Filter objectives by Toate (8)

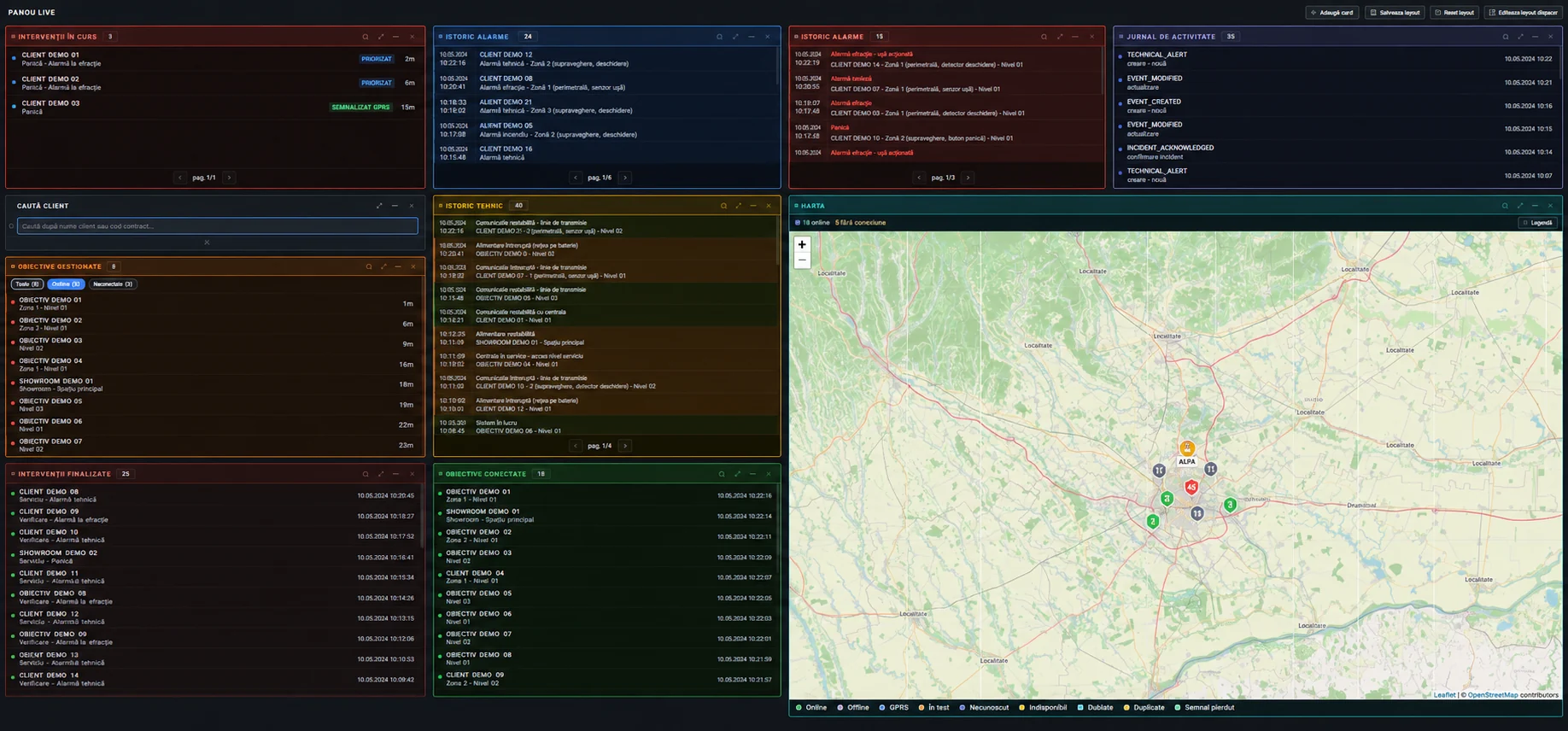click(27, 284)
